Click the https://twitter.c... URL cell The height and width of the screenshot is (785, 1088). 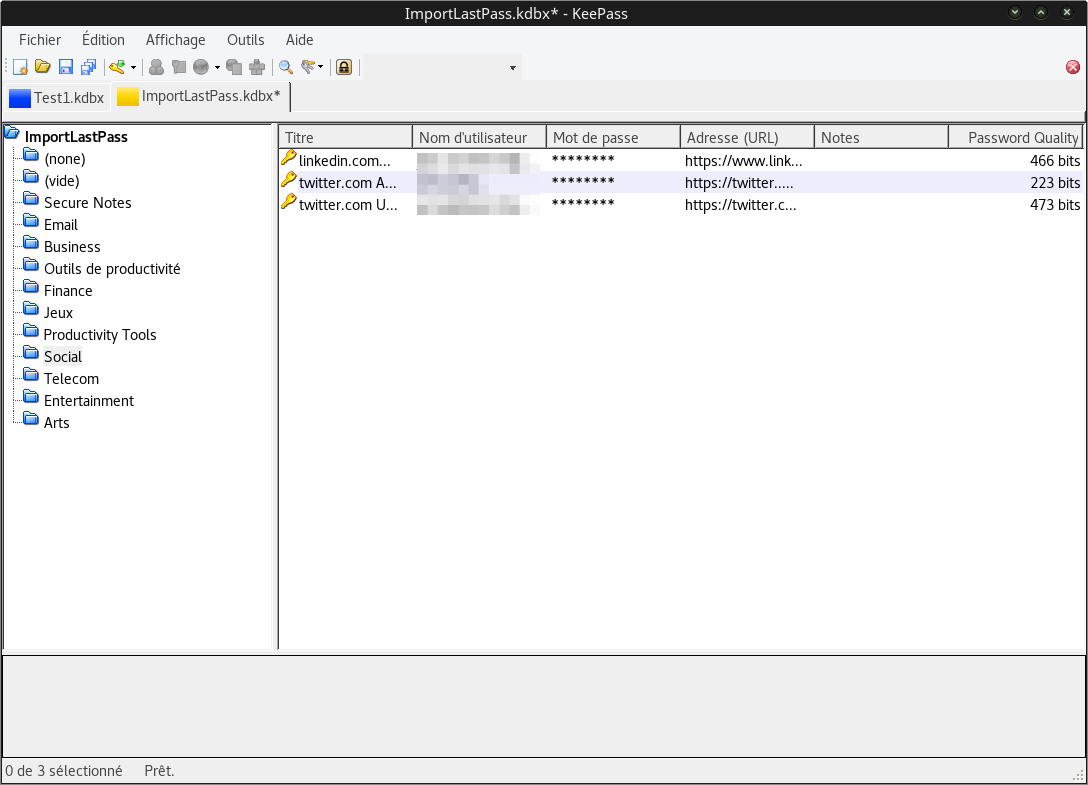click(x=740, y=205)
